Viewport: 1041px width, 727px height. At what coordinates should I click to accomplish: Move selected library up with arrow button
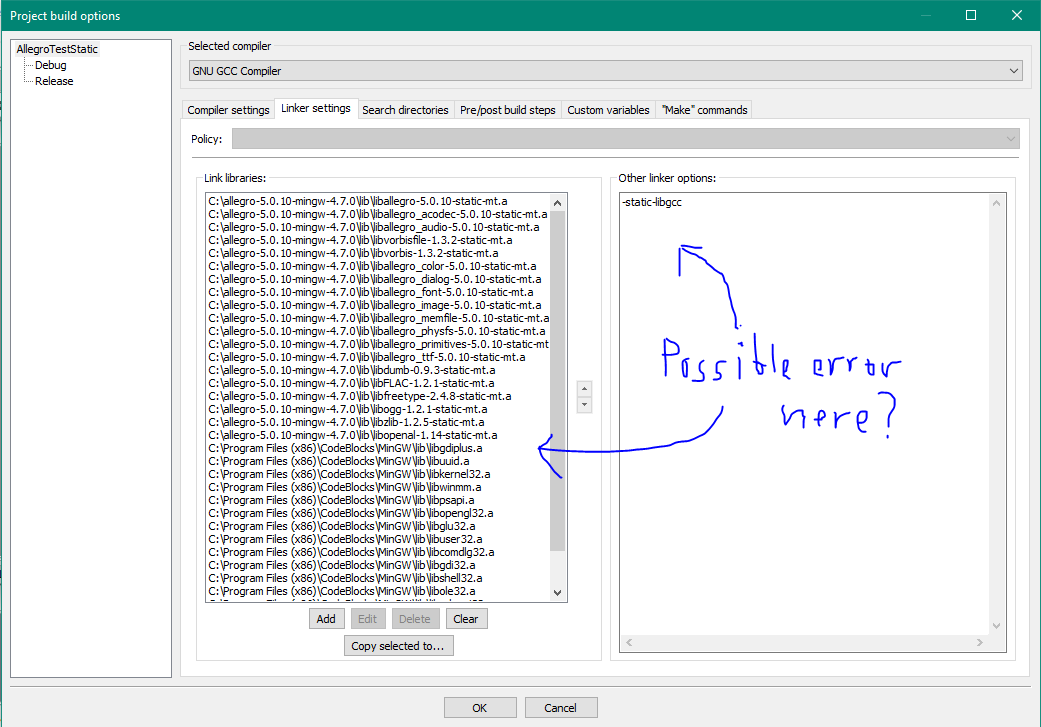click(585, 389)
